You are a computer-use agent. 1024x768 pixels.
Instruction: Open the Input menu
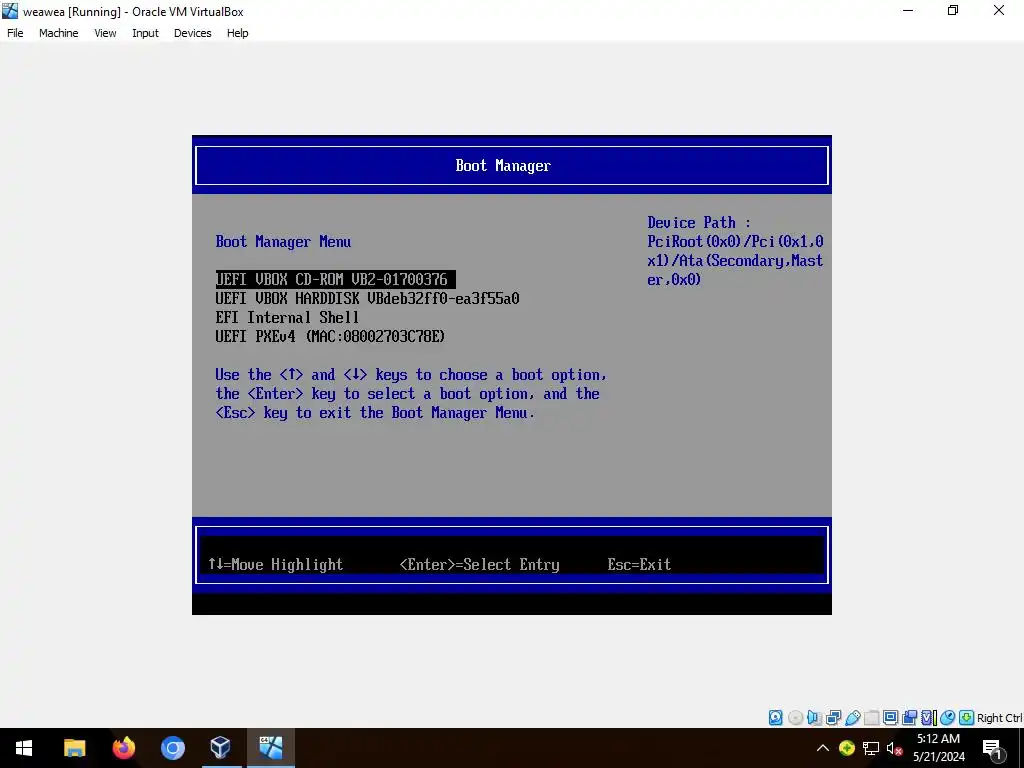145,33
